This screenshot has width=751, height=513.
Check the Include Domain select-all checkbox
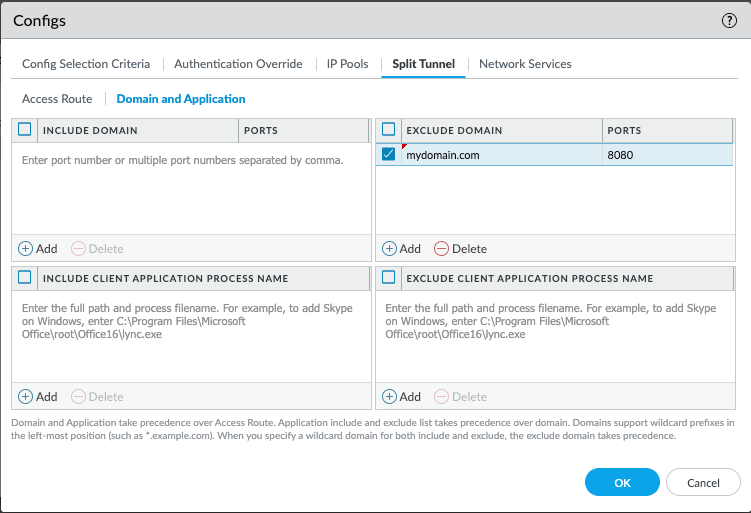[x=25, y=130]
